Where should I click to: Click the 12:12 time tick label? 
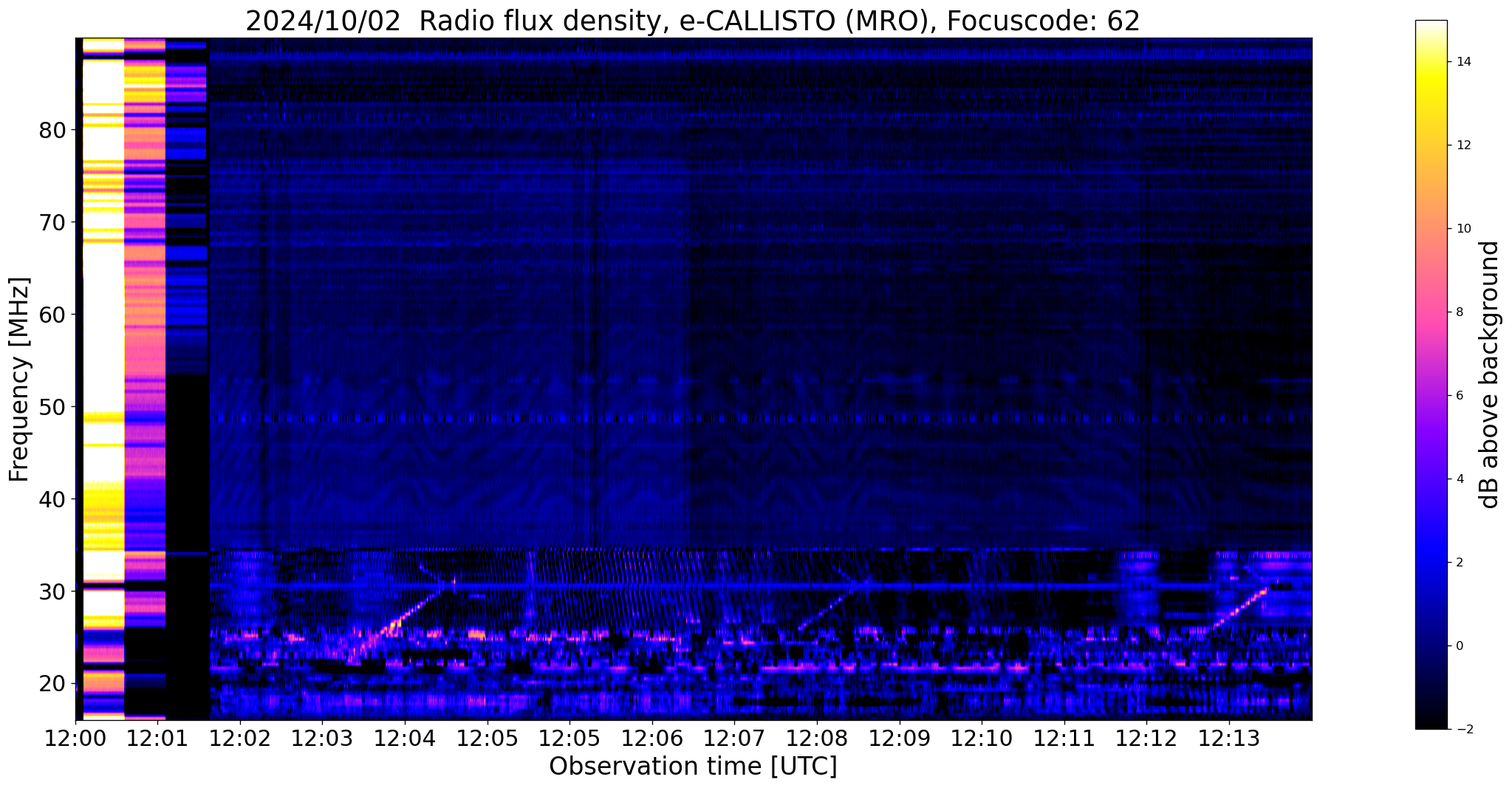coord(1146,739)
